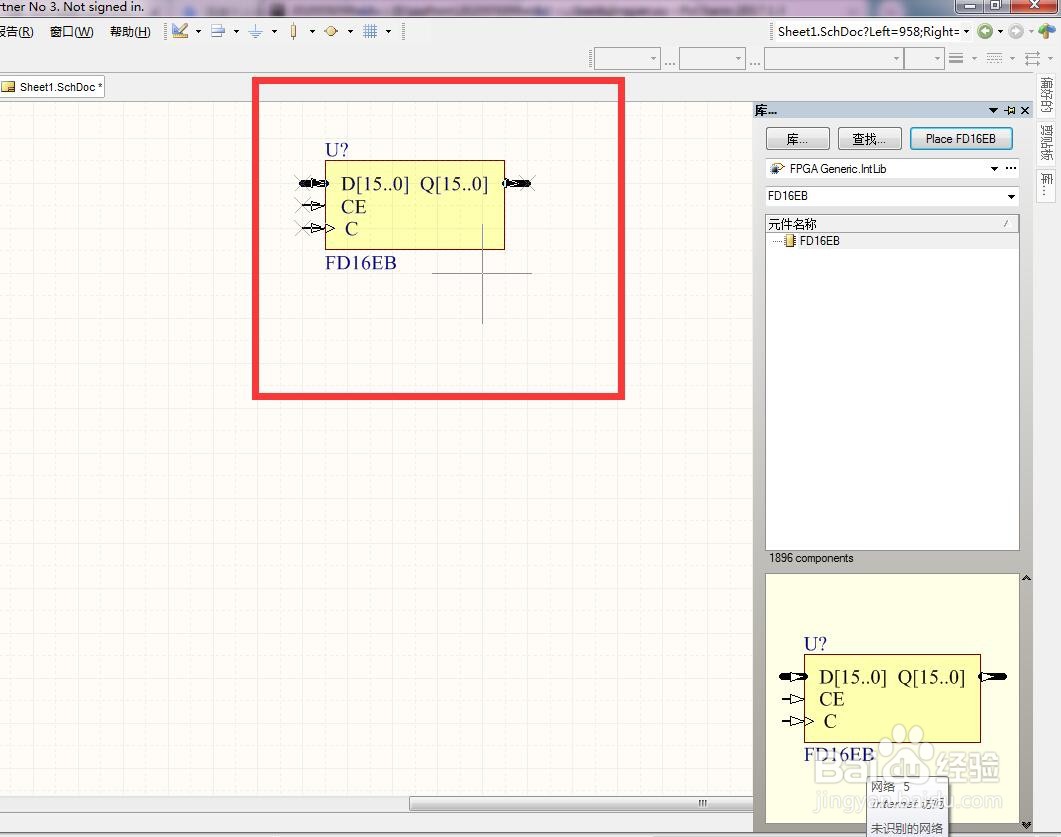1061x837 pixels.
Task: Expand the drawing tools dropdown arrow
Action: 198,31
